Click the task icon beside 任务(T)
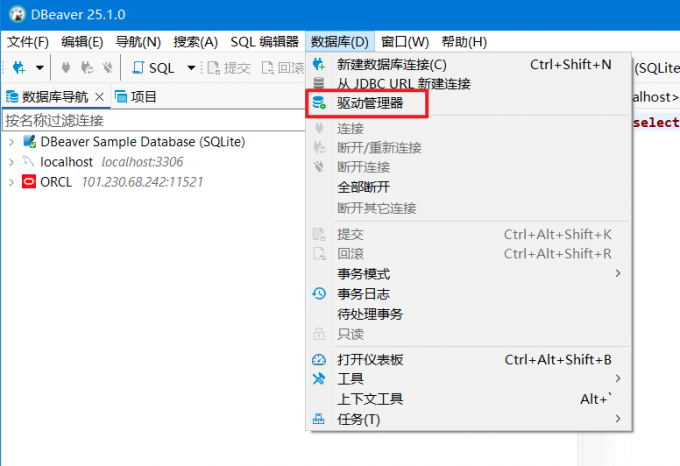 coord(319,419)
